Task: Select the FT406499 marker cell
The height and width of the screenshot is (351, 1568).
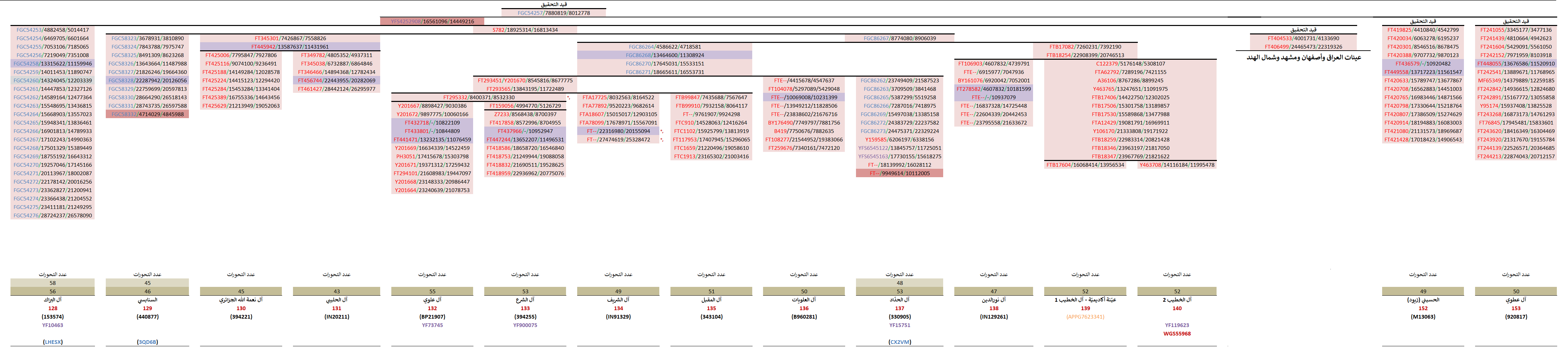Action: (x=1303, y=47)
